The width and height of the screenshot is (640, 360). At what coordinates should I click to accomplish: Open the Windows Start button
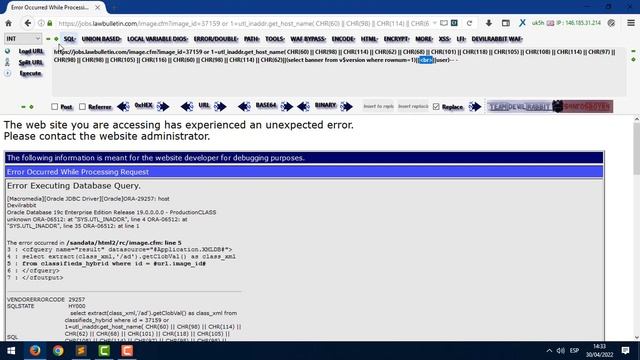pos(11,351)
